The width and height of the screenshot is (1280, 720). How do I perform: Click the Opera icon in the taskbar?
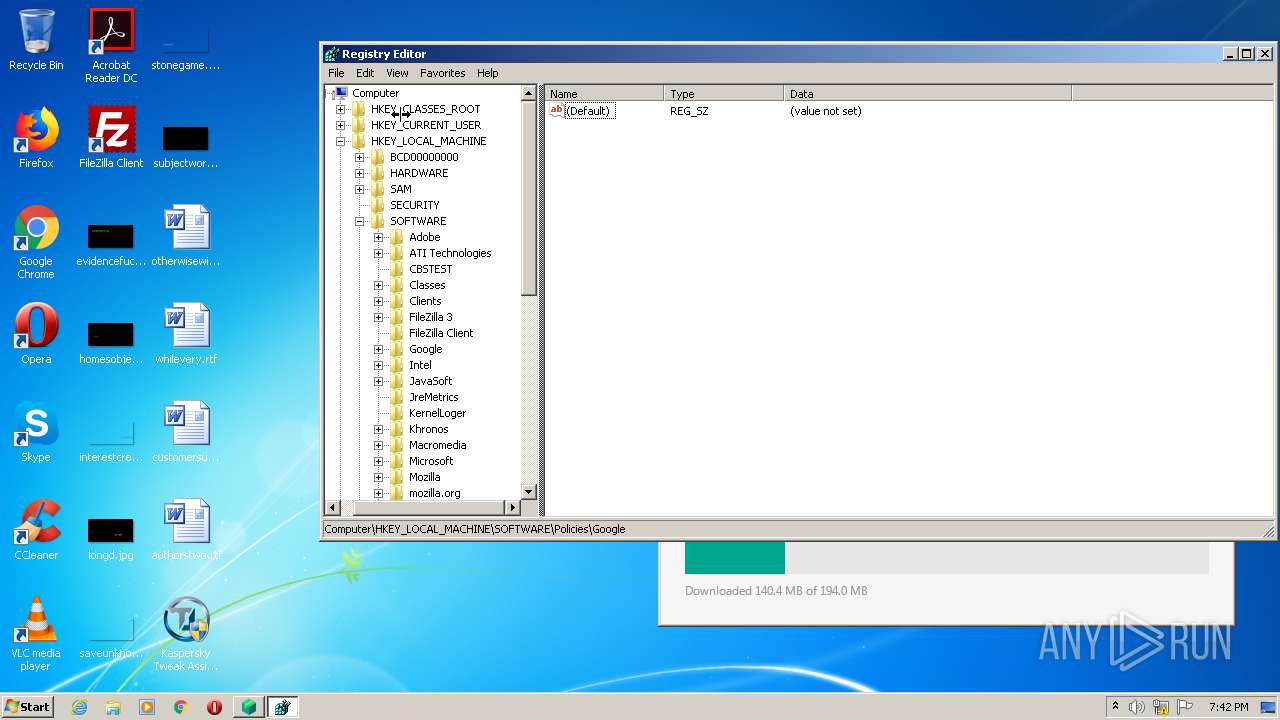point(214,707)
